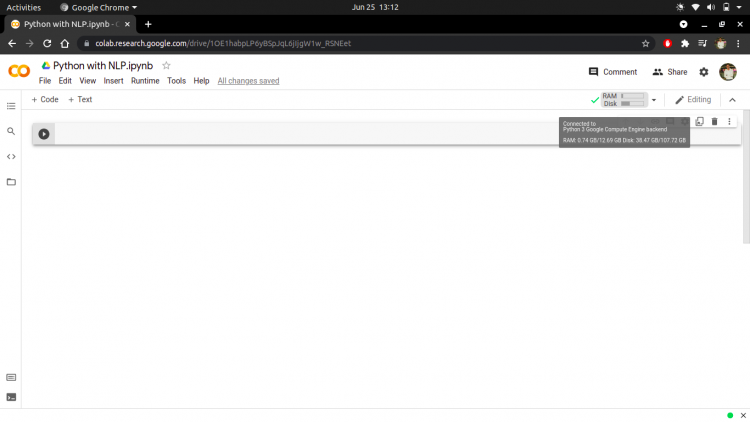Delete the current cell with trash icon
Image resolution: width=750 pixels, height=422 pixels.
(715, 122)
